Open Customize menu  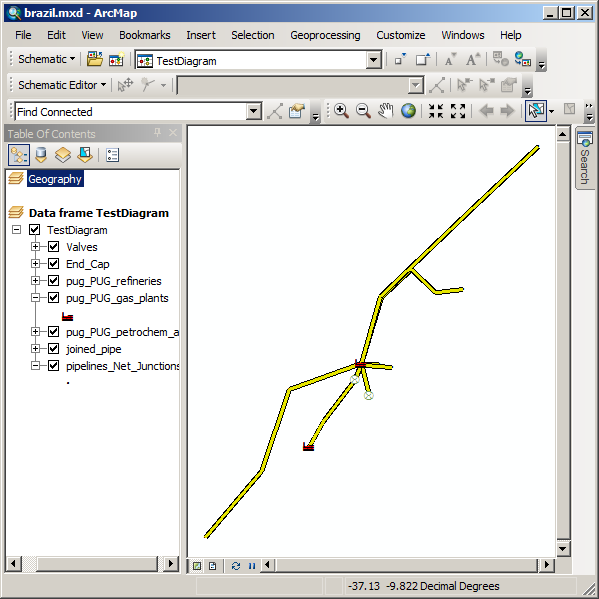coord(400,35)
